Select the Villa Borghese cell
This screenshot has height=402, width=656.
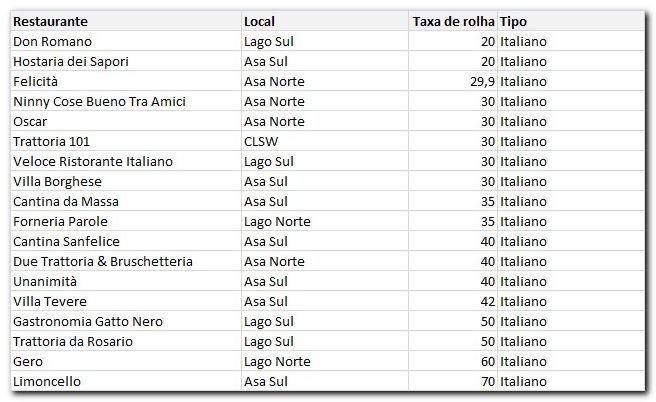[x=57, y=181]
